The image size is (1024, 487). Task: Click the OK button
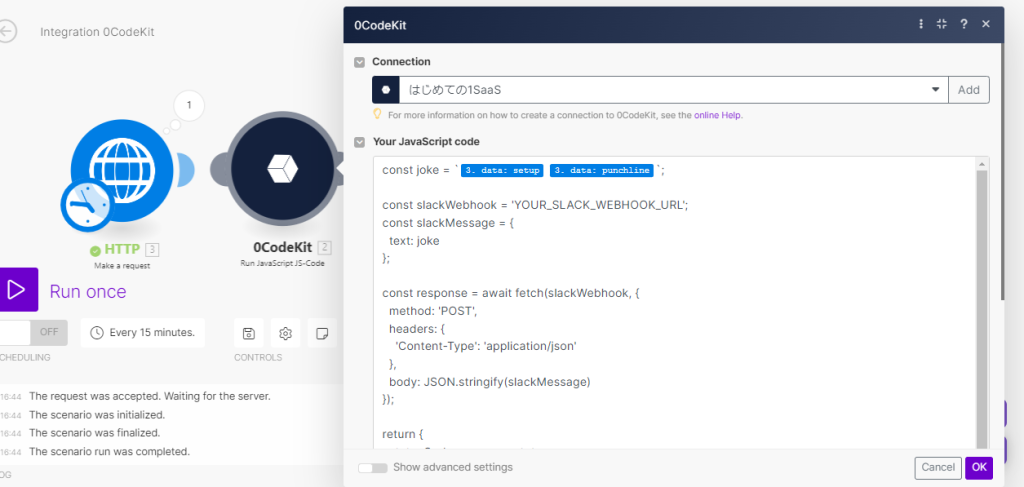click(979, 467)
